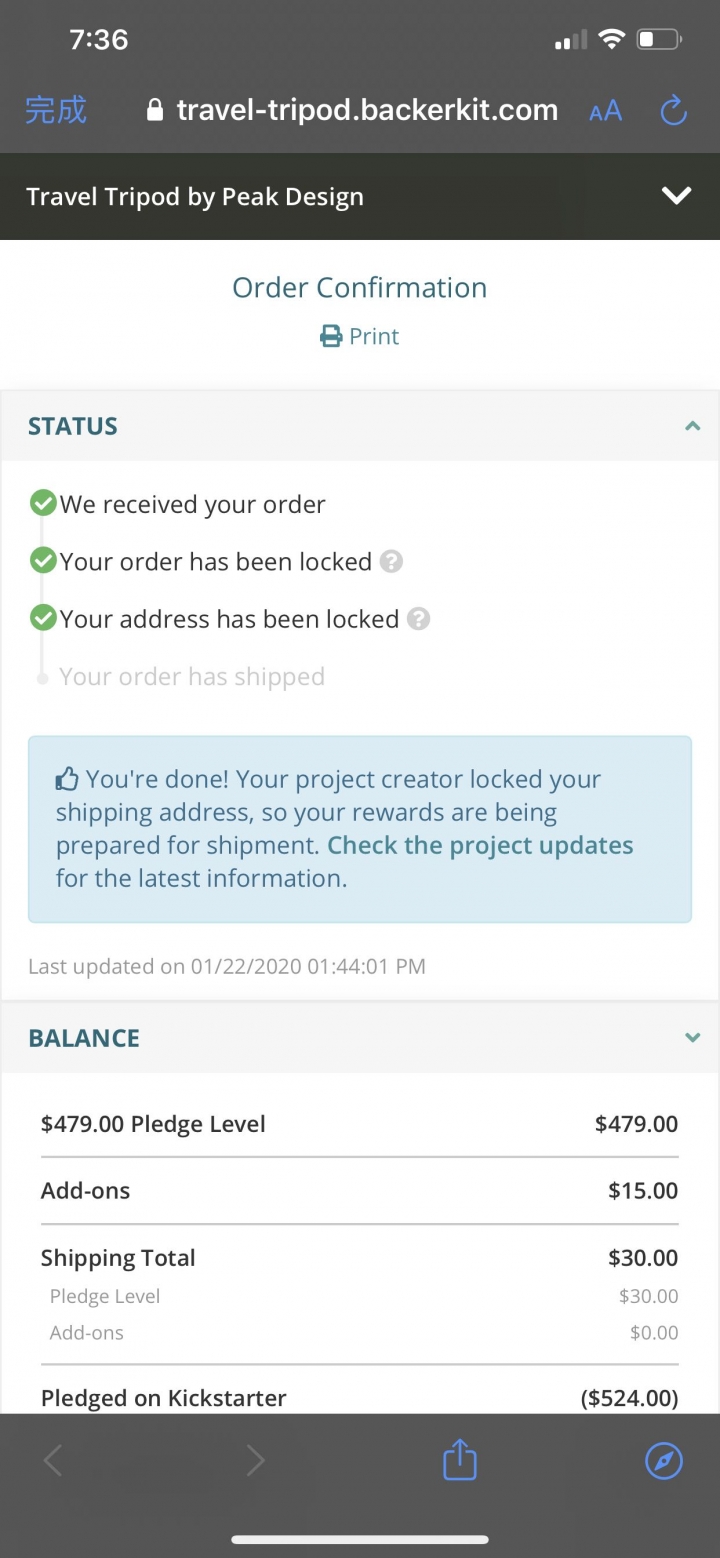
Task: Expand the Travel Tripod project dropdown chevron
Action: [677, 196]
